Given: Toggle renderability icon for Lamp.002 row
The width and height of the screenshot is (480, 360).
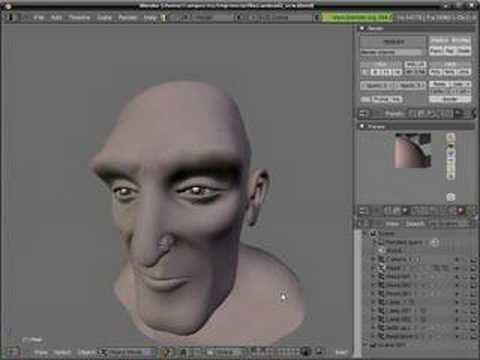Looking at the screenshot, I should pyautogui.click(x=474, y=319).
